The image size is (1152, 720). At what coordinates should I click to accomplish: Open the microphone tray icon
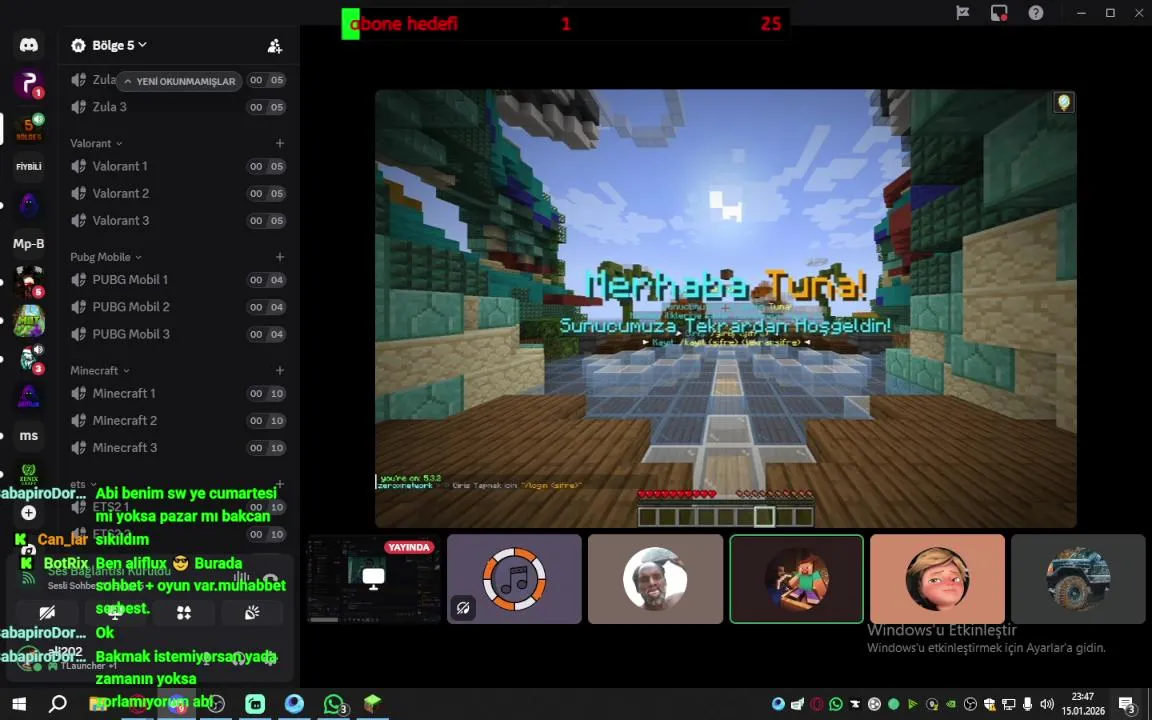(1028, 704)
